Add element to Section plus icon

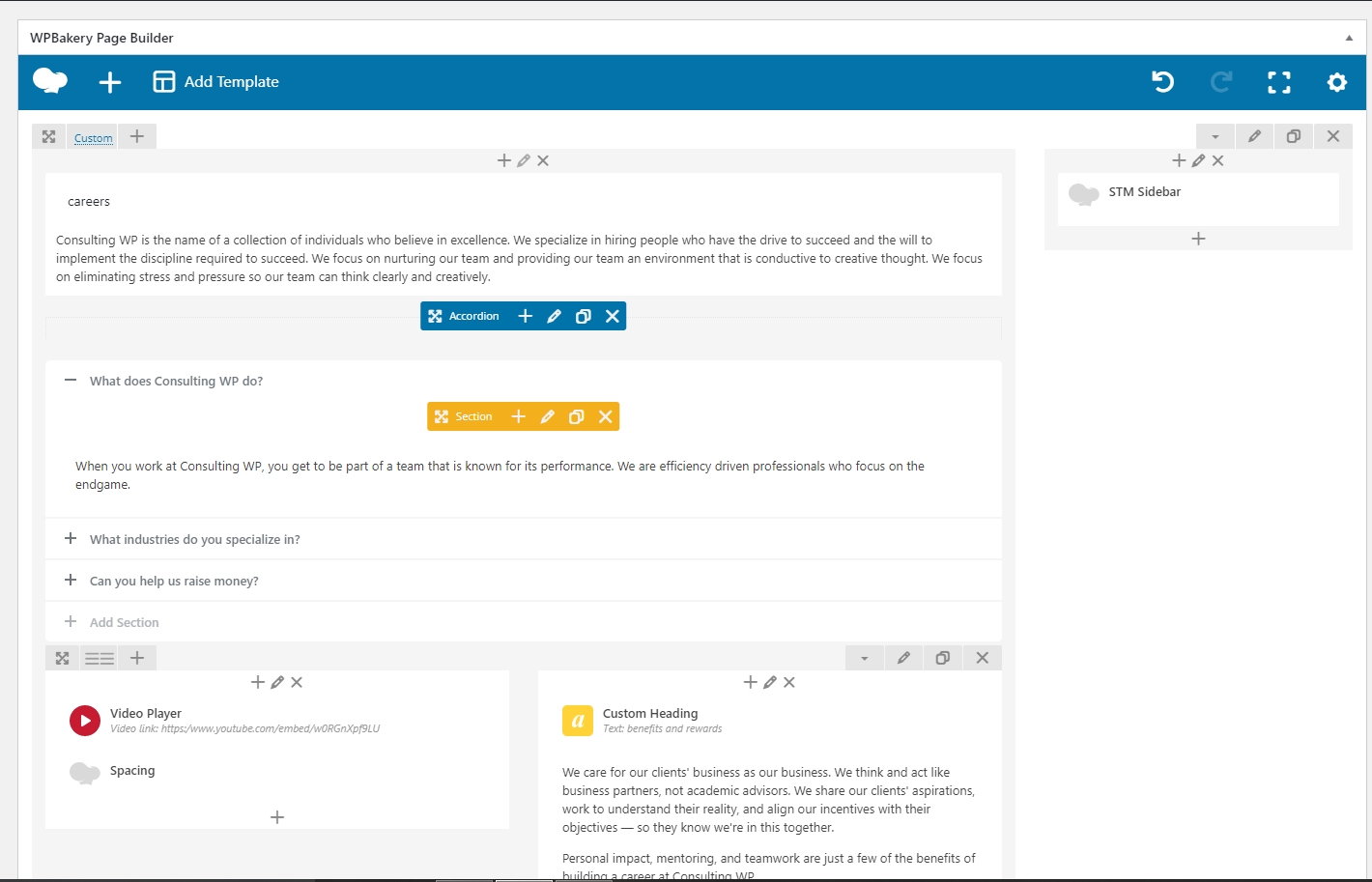coord(519,416)
